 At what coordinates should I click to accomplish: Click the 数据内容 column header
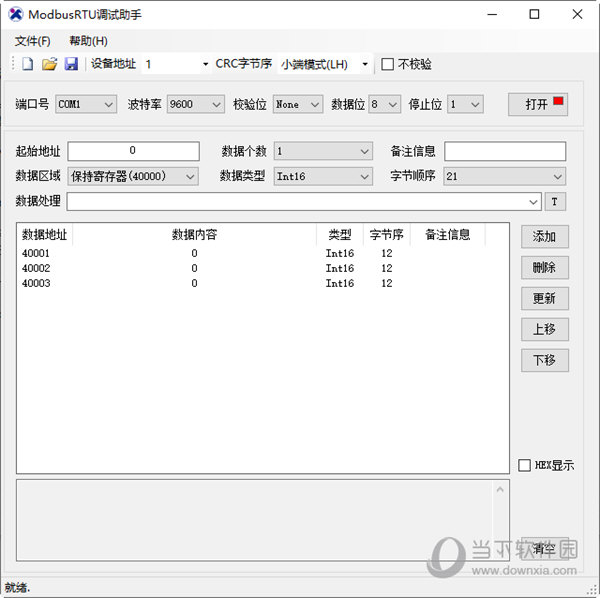(194, 234)
